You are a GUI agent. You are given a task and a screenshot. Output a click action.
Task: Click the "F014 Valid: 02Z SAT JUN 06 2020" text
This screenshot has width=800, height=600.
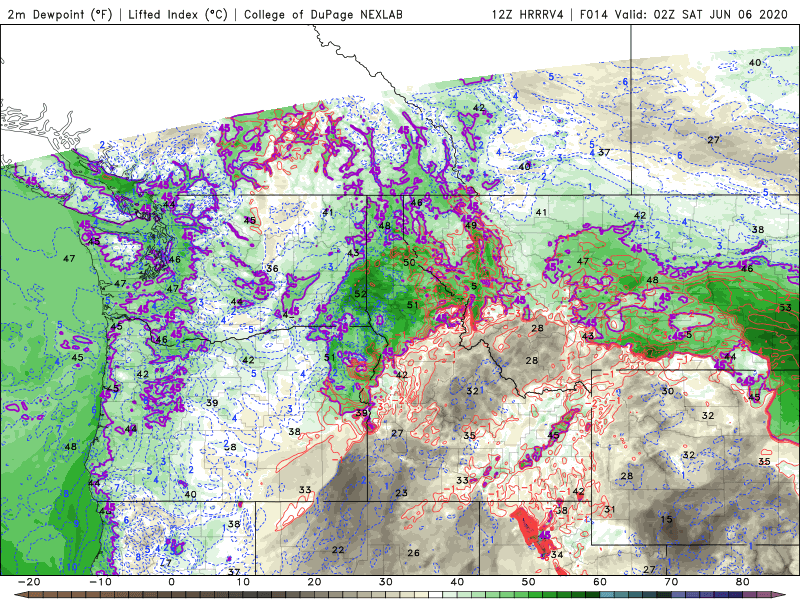[684, 14]
